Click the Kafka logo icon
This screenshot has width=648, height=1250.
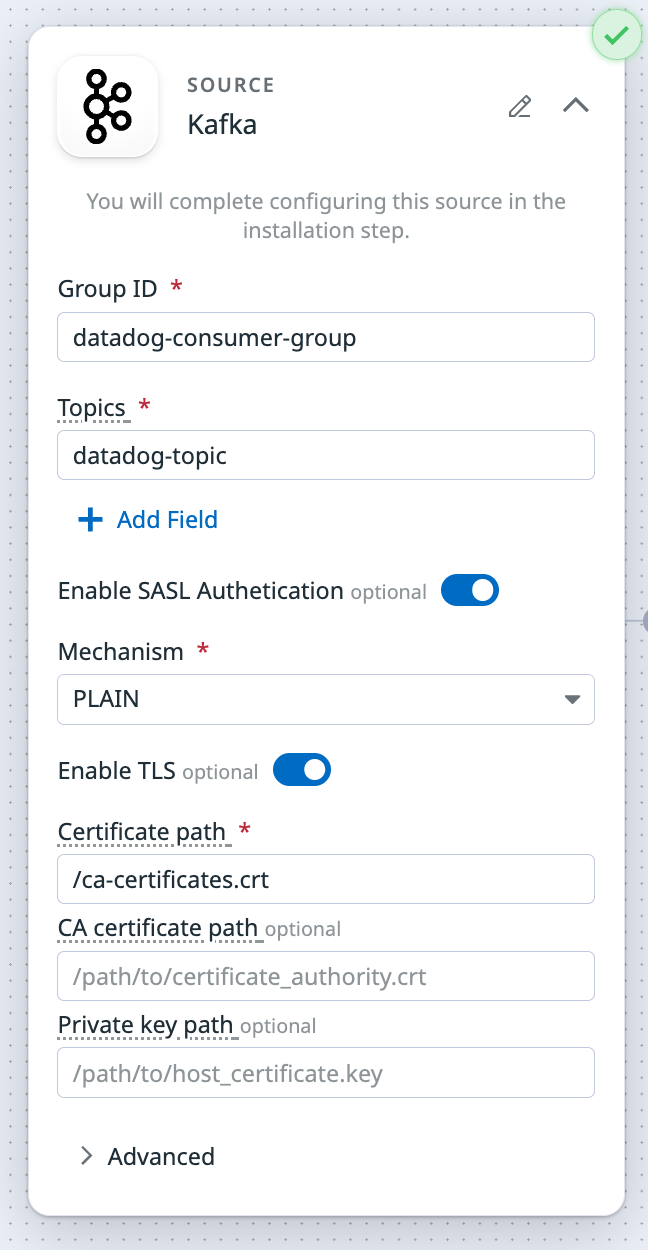pos(108,106)
